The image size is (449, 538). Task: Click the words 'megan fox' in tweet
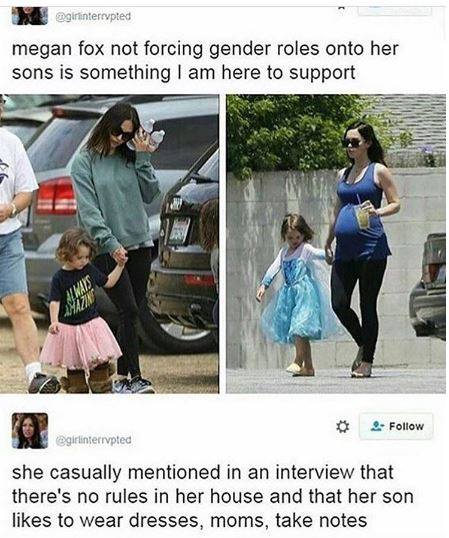click(x=58, y=49)
